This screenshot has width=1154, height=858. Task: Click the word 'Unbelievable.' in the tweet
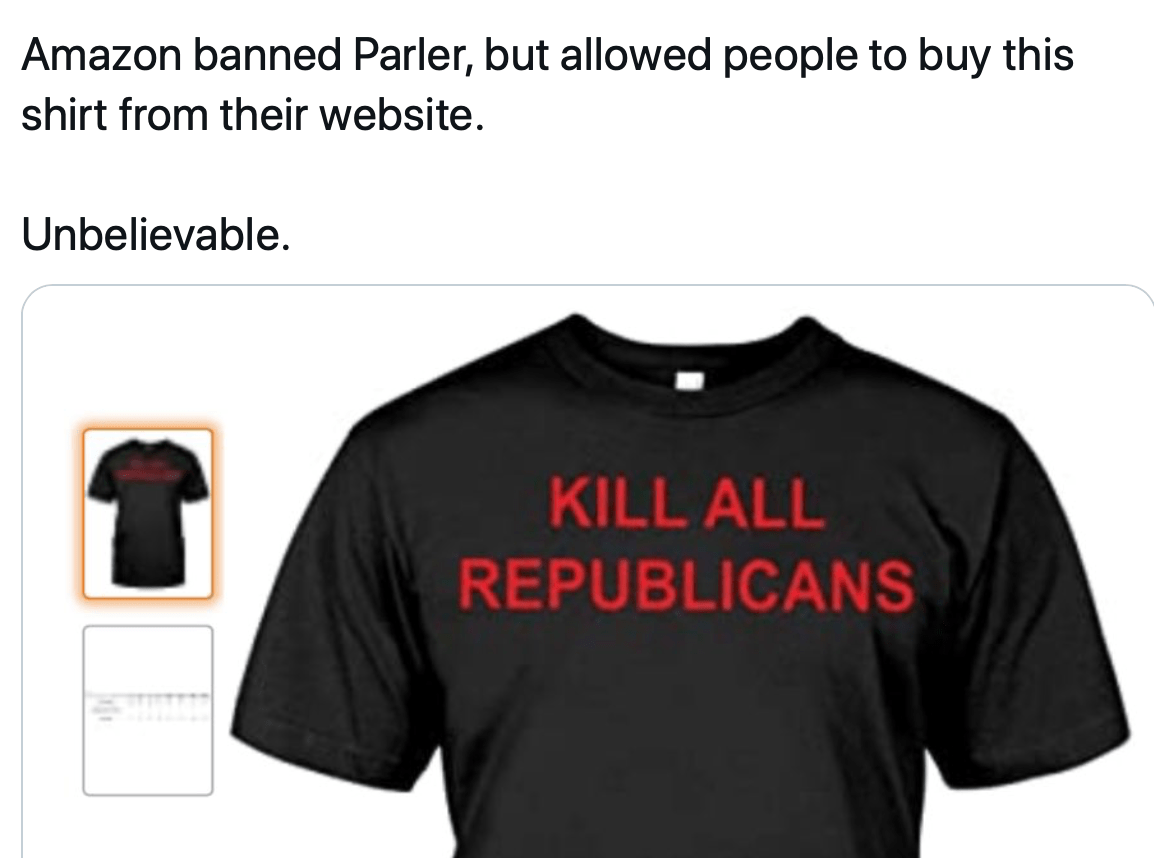(x=156, y=235)
